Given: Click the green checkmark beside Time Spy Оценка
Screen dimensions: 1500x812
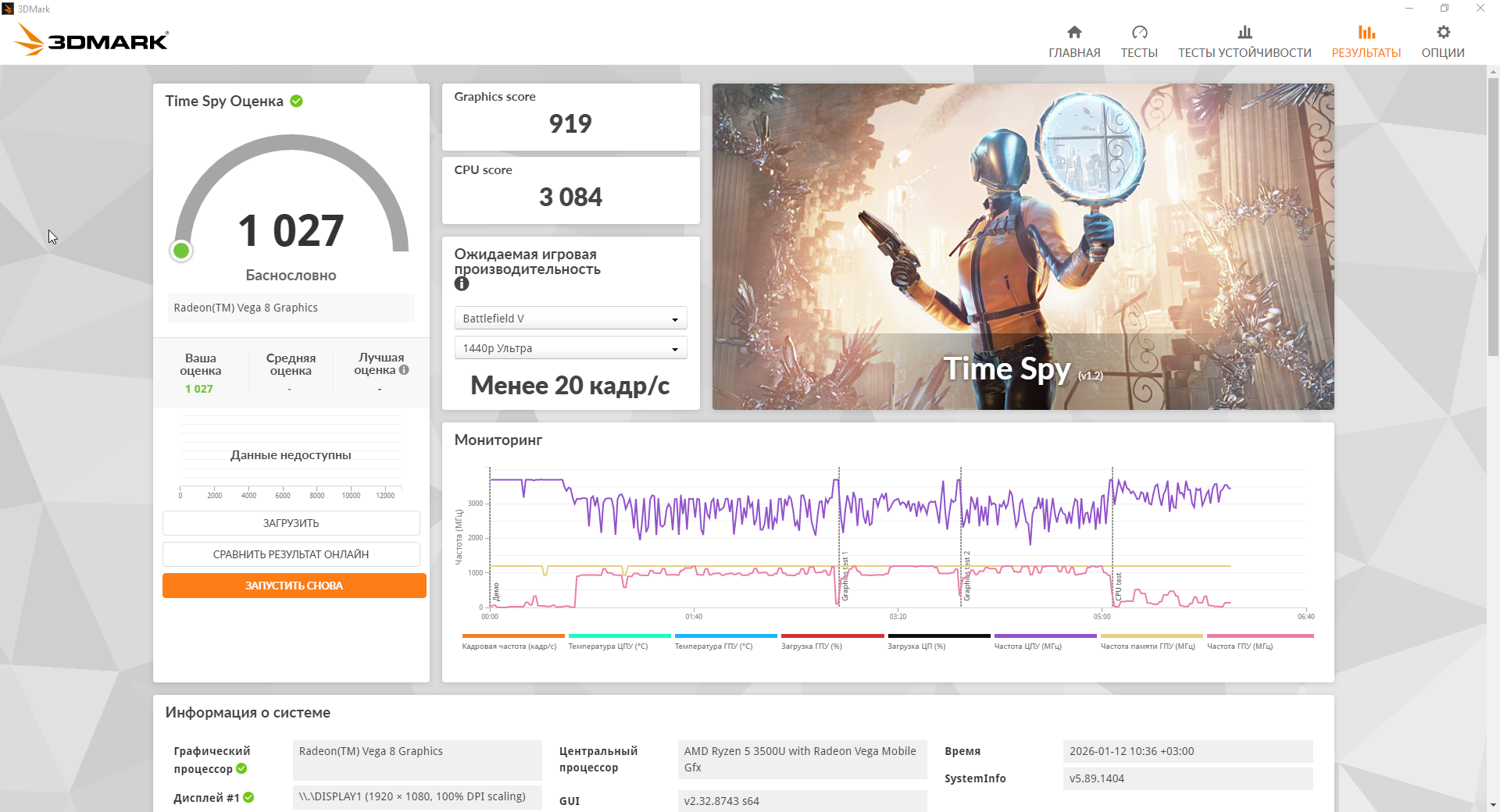Looking at the screenshot, I should click(297, 101).
